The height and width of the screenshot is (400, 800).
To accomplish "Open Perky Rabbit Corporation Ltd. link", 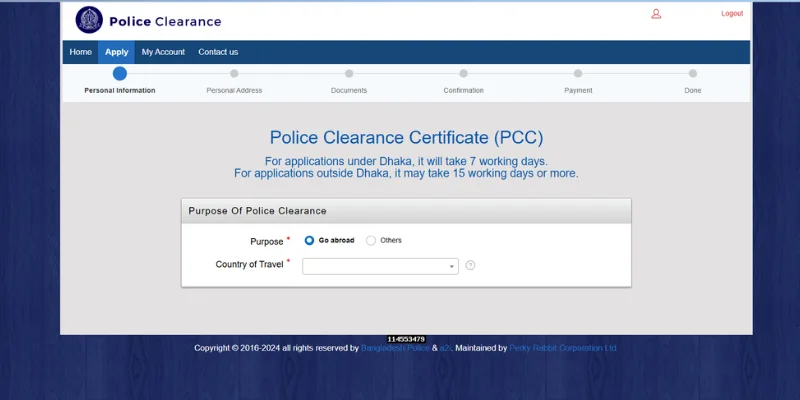I will (564, 348).
